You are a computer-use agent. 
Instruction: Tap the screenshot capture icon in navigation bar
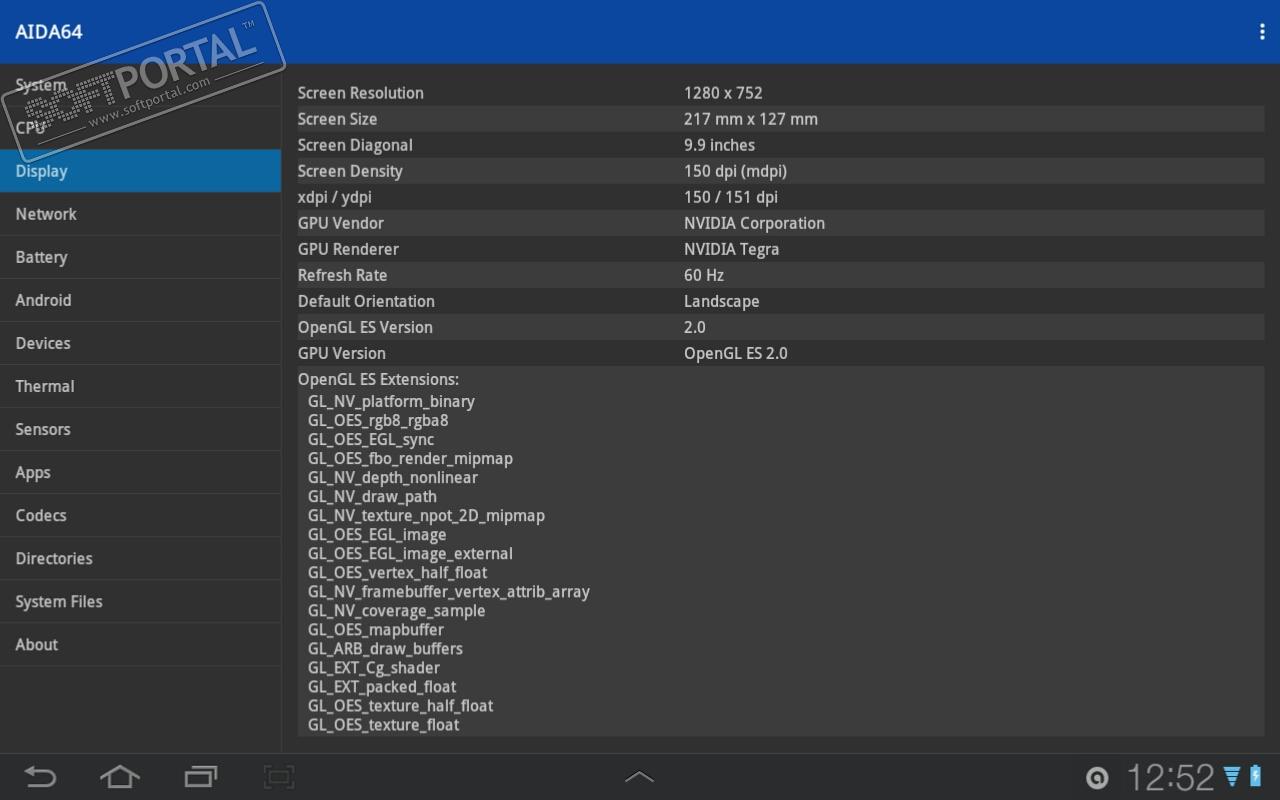[x=279, y=777]
